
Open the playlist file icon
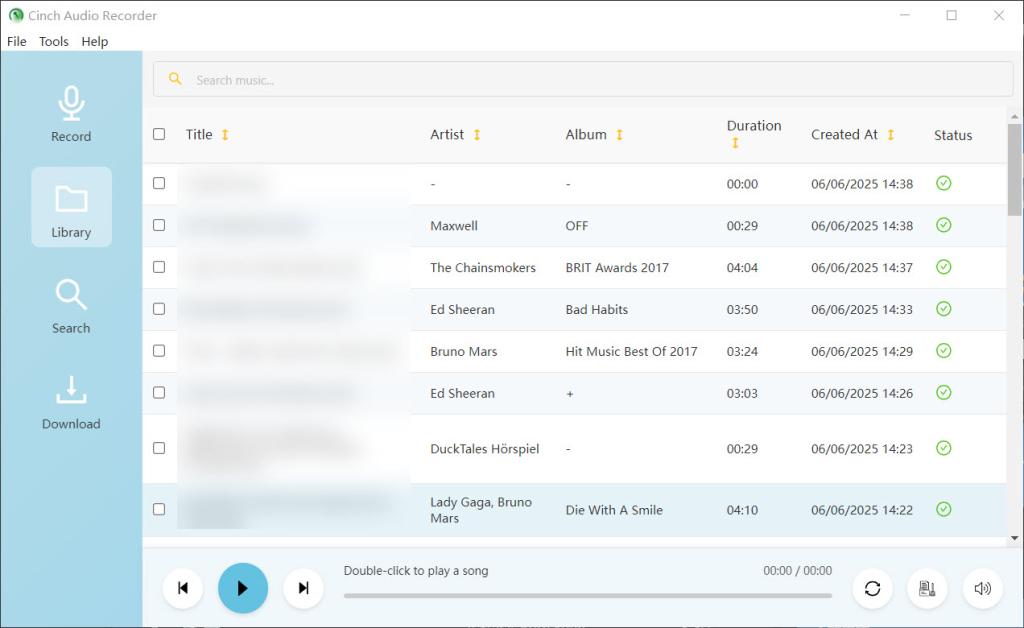[x=927, y=588]
